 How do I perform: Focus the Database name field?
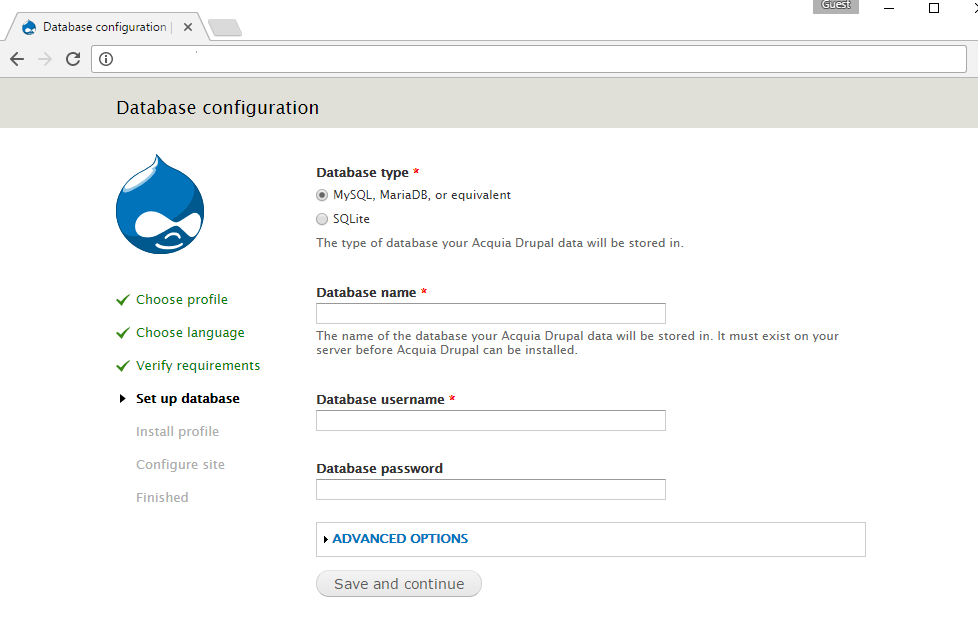[490, 314]
